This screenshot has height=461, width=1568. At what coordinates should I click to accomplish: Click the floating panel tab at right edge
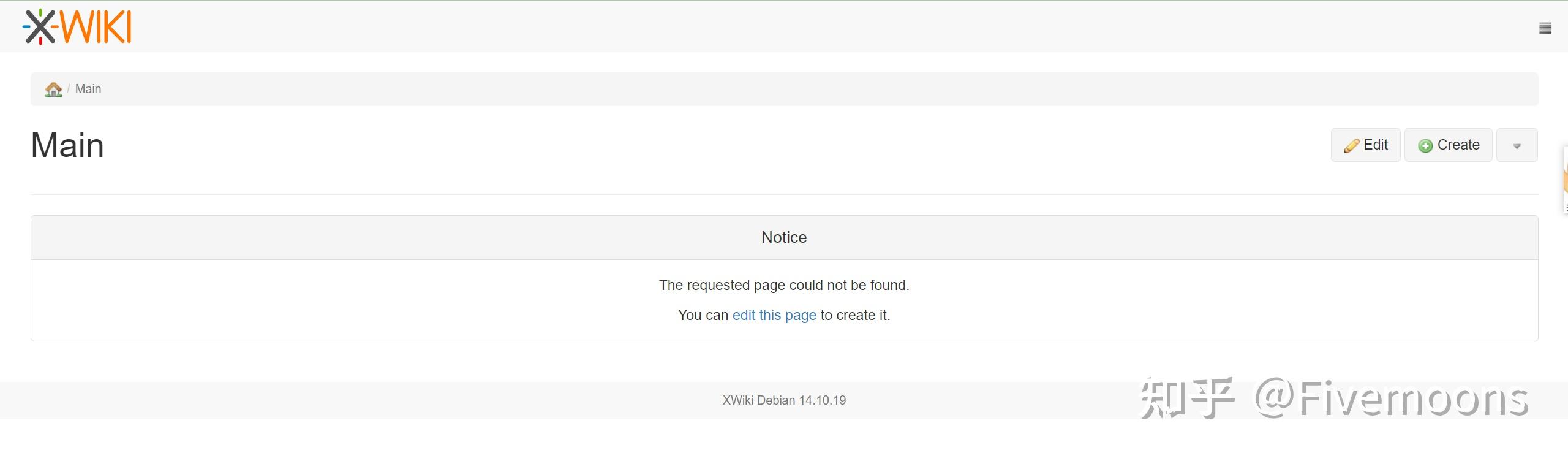coord(1565,180)
